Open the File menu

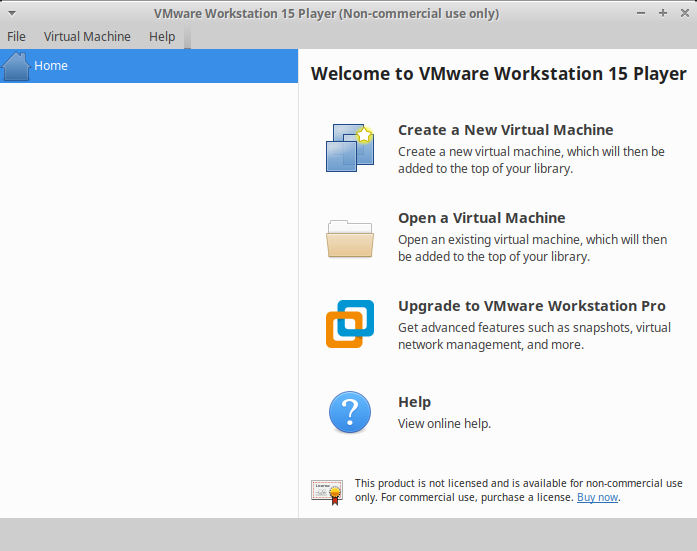(16, 36)
